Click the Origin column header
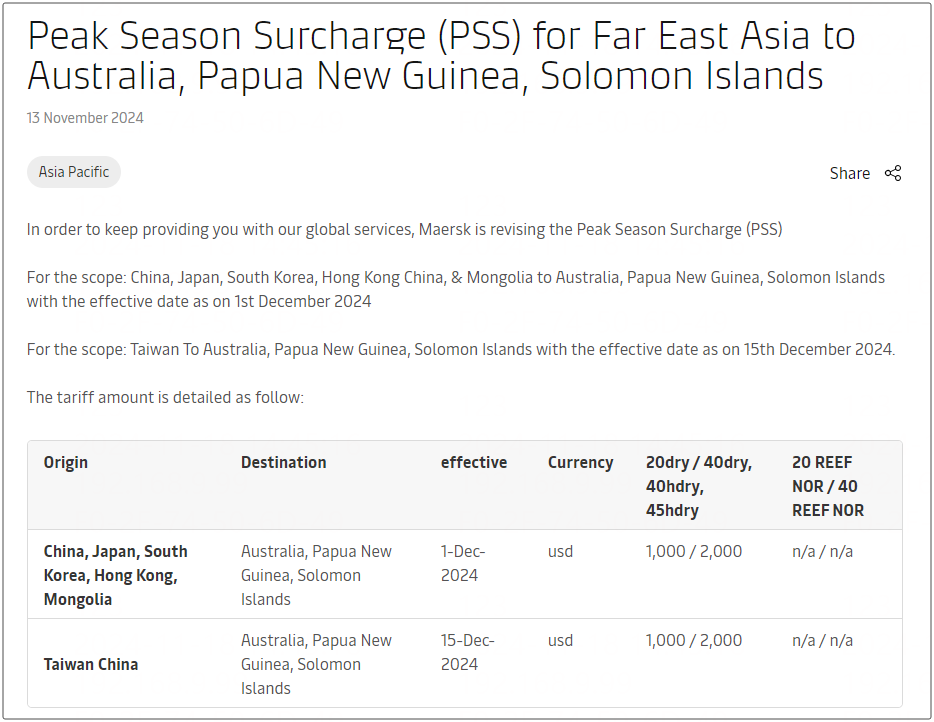The height and width of the screenshot is (722, 934). (66, 462)
